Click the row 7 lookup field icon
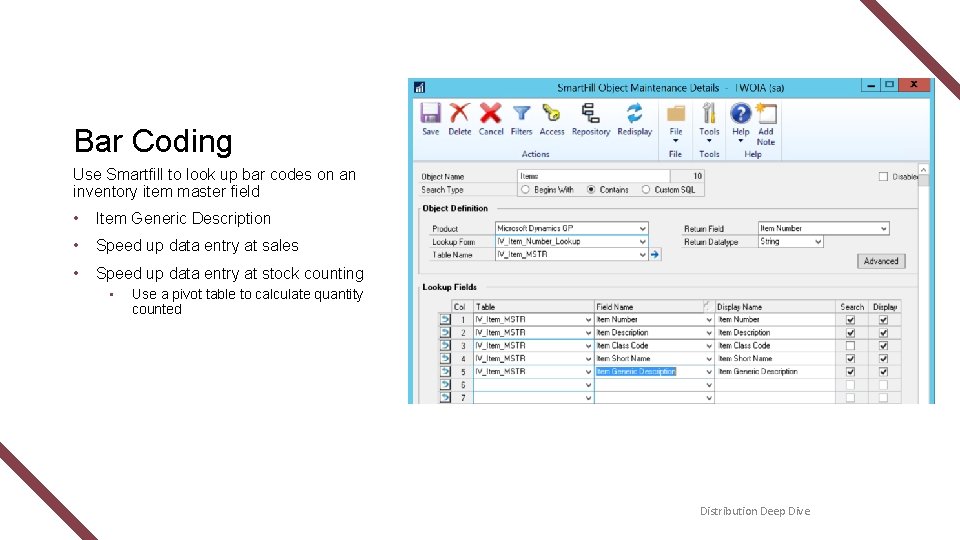 coord(445,397)
